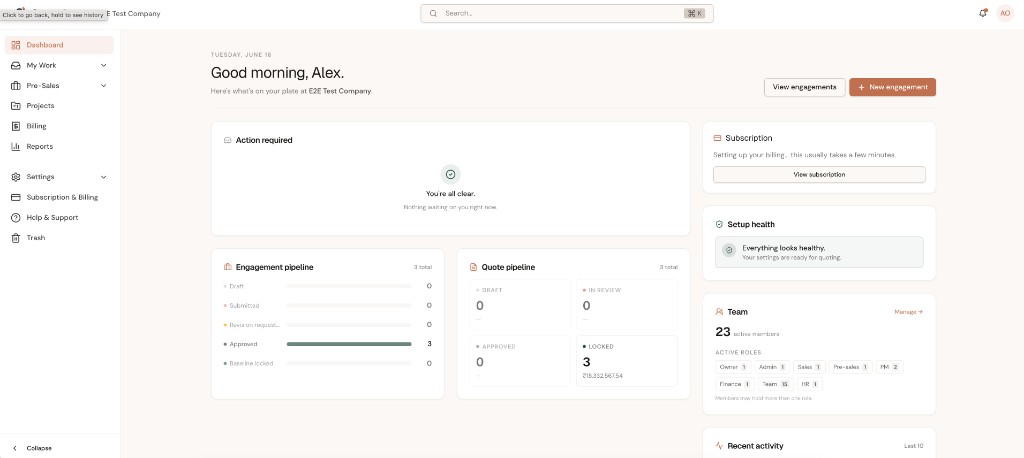The width and height of the screenshot is (1024, 458).
Task: Click 3 total in Quote pipeline header
Action: click(669, 267)
